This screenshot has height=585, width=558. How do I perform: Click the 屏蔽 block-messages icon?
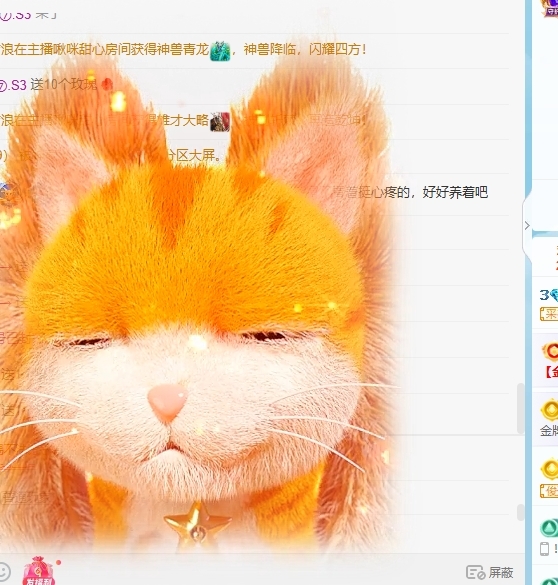[475, 572]
